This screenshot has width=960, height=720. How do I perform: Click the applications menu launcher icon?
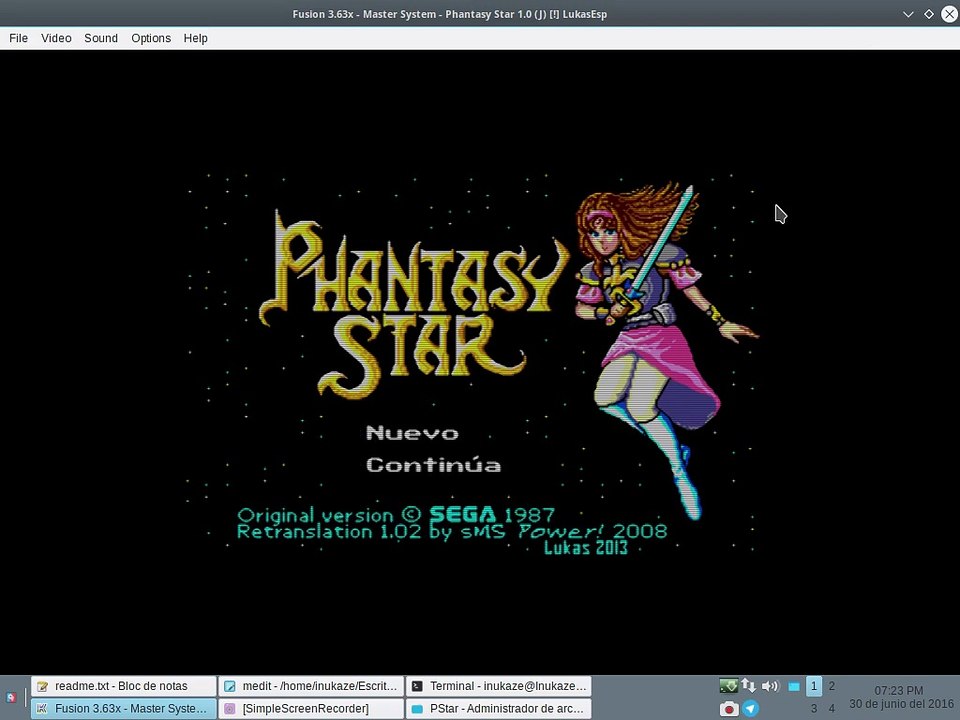pyautogui.click(x=11, y=698)
